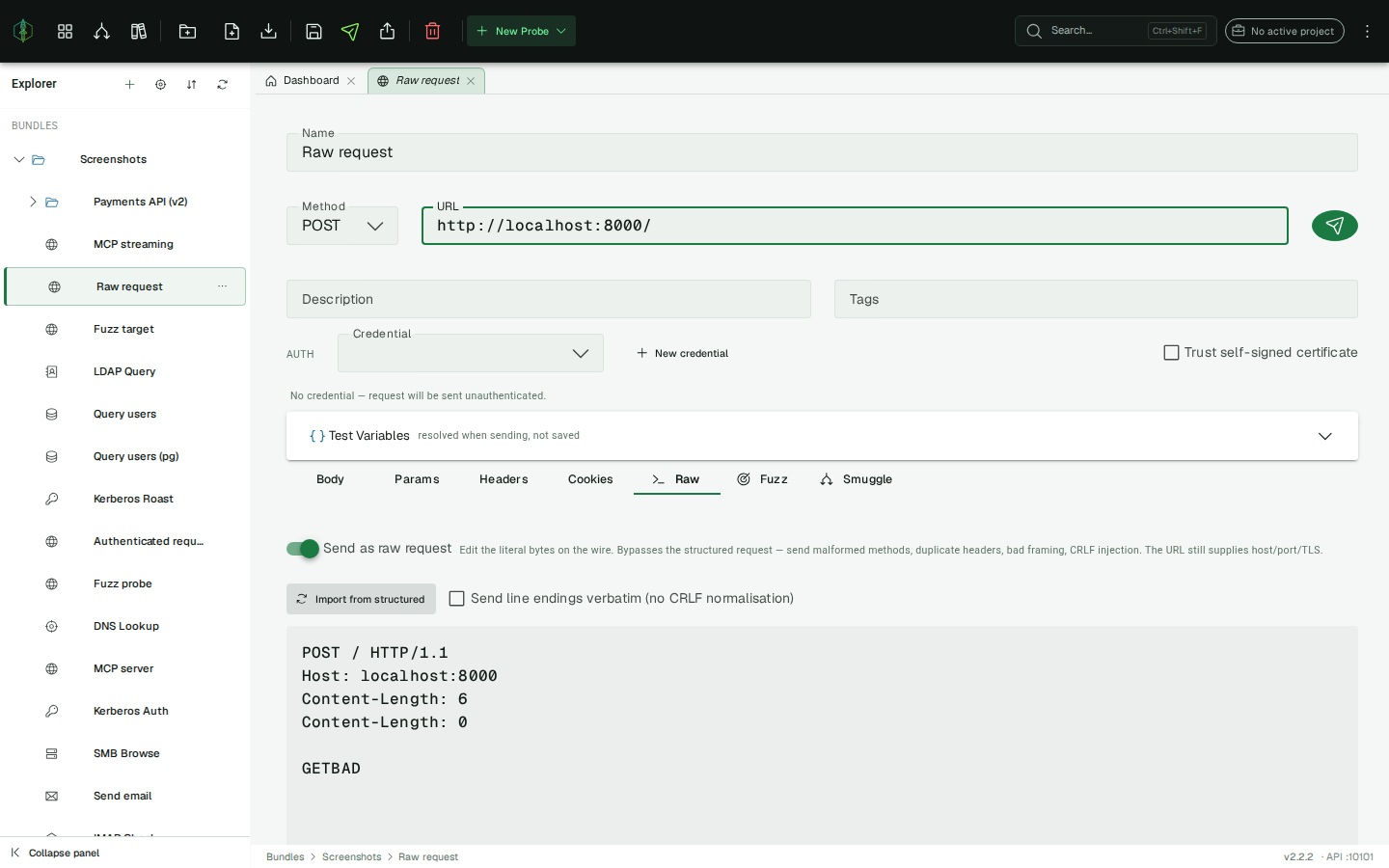Click Import from structured button
This screenshot has height=868, width=1389.
point(361,599)
